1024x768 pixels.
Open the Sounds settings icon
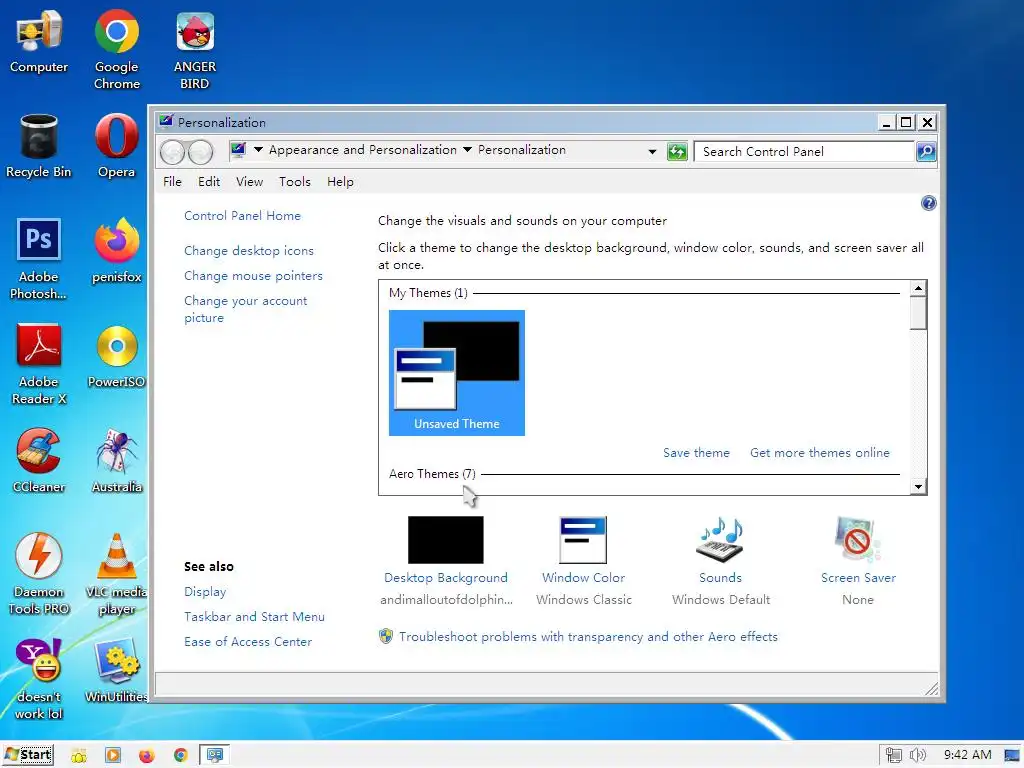[x=720, y=540]
